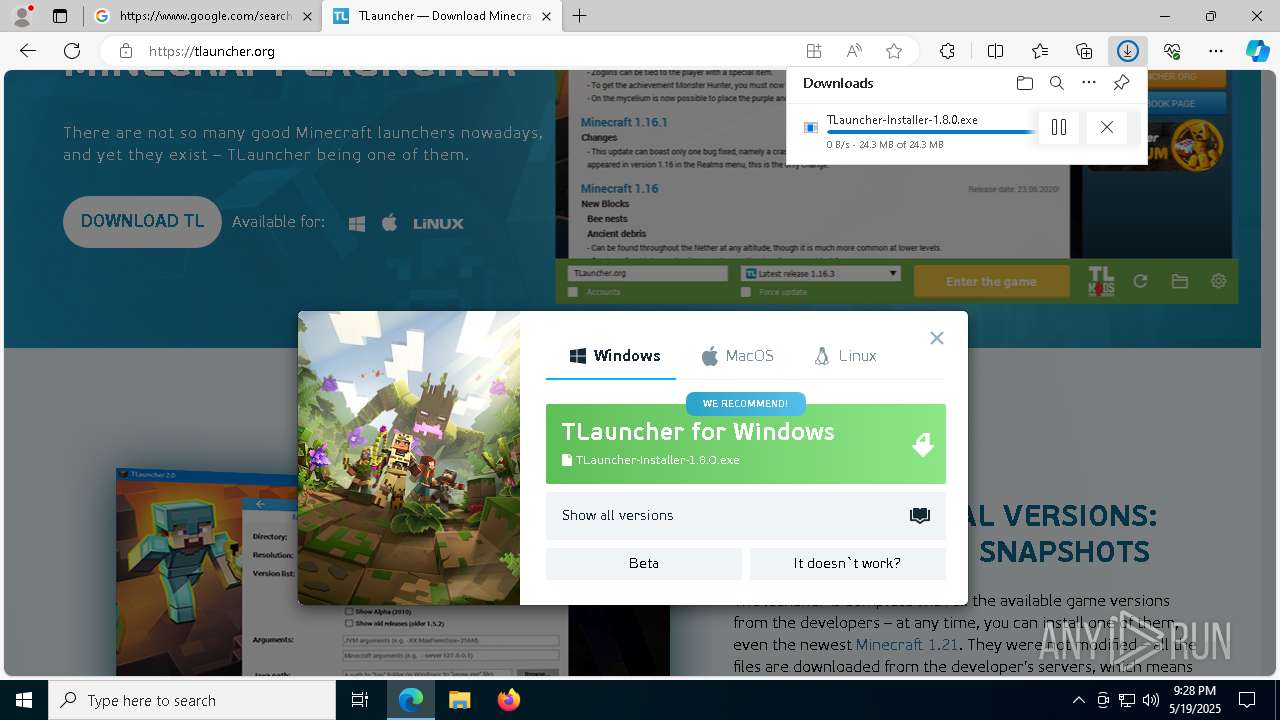Select the LINUX platform logo
The height and width of the screenshot is (720, 1280).
point(438,223)
